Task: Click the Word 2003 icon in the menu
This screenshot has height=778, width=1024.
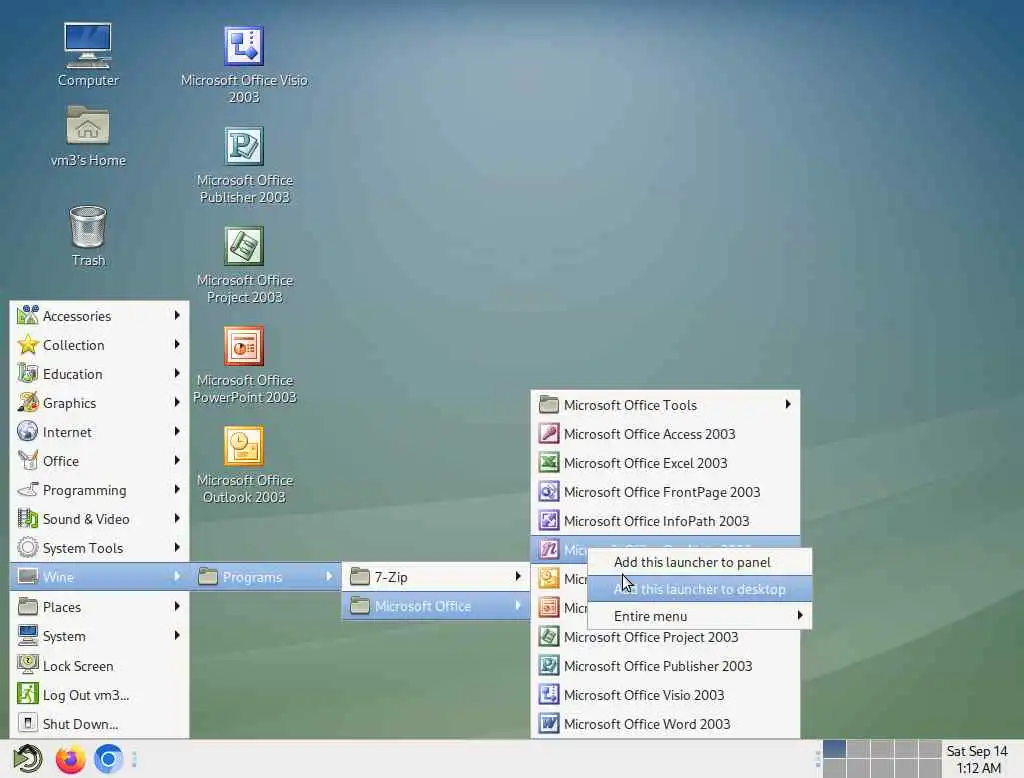Action: click(549, 724)
